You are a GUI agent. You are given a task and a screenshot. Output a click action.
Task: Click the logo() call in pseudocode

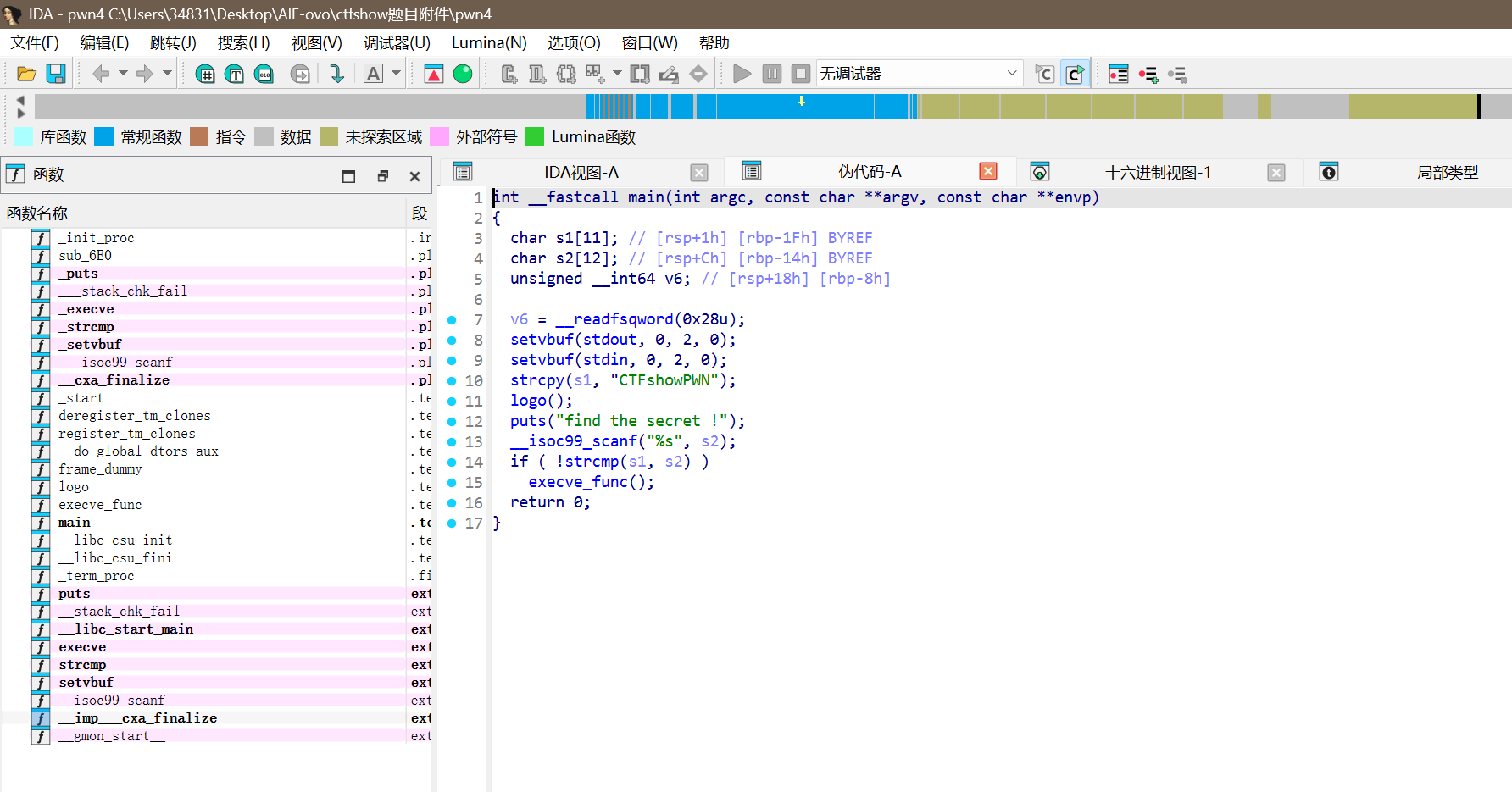pyautogui.click(x=530, y=401)
